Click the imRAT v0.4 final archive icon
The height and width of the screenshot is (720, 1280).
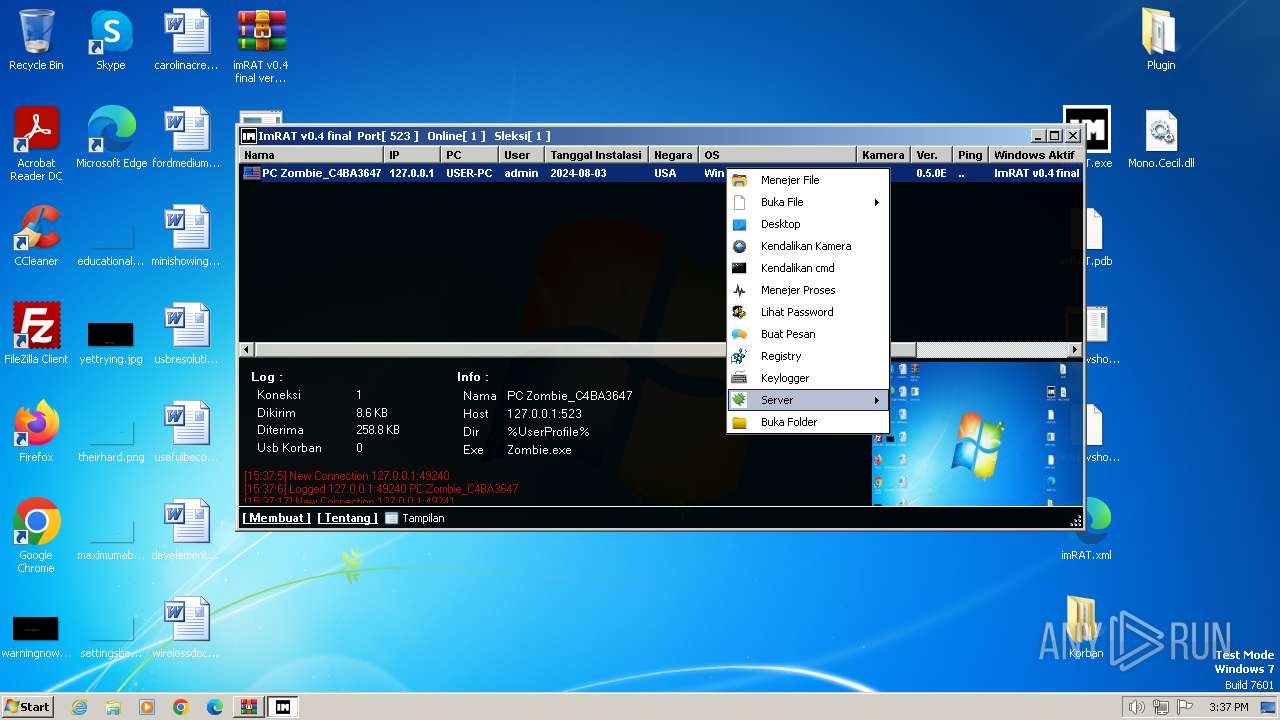click(x=261, y=47)
